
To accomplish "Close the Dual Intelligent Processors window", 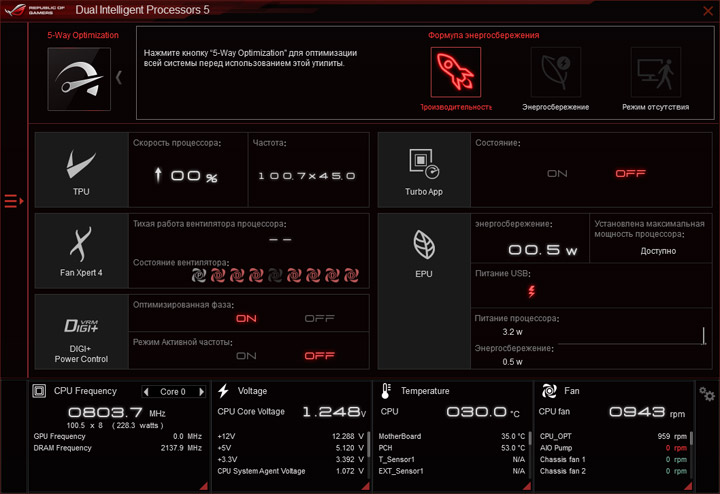I will tap(708, 11).
